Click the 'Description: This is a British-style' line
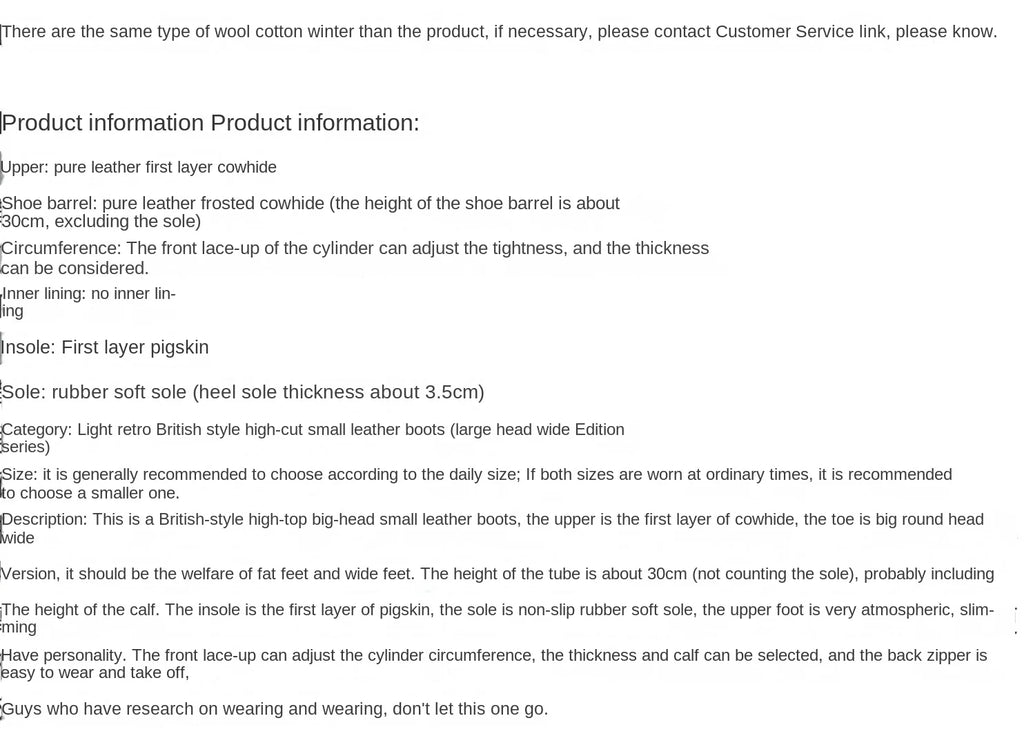 click(x=493, y=520)
